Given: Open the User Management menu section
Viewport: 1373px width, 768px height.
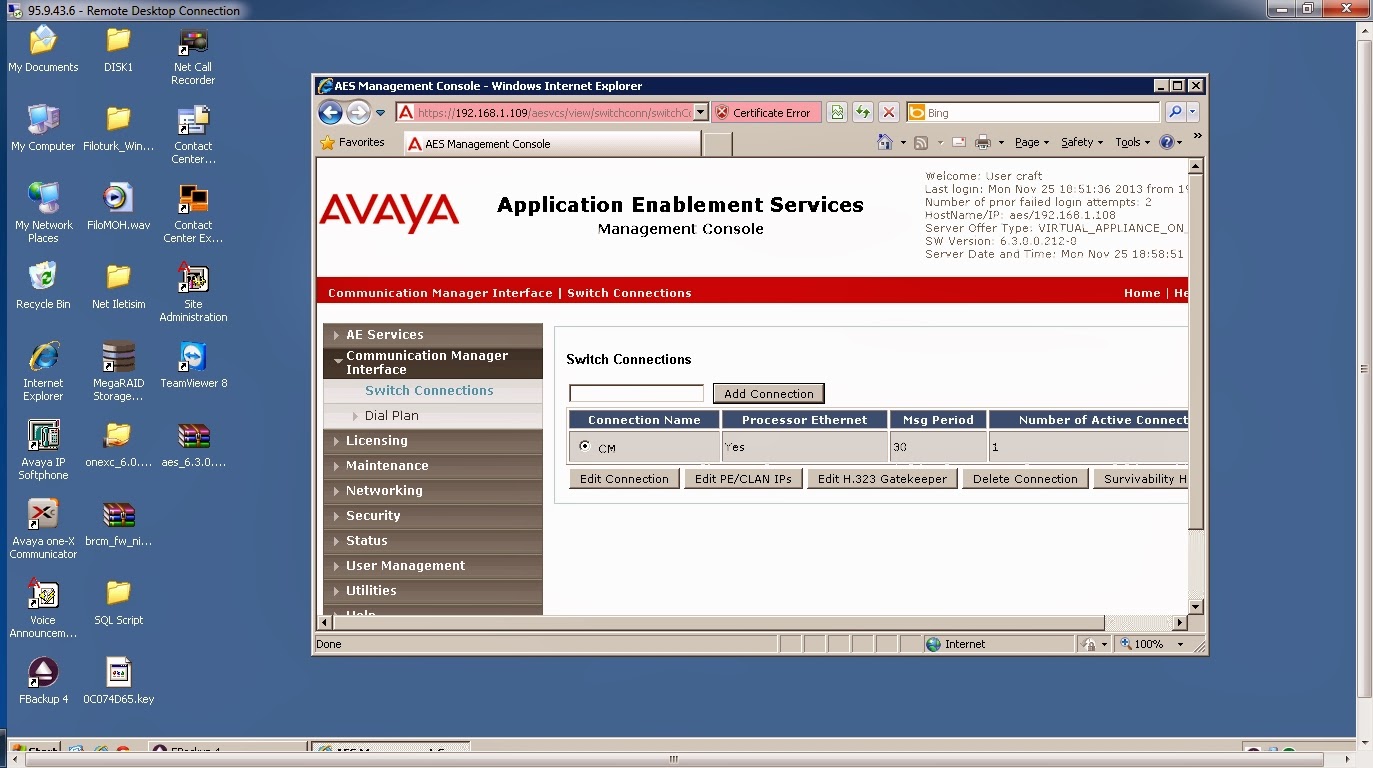Looking at the screenshot, I should tap(432, 566).
